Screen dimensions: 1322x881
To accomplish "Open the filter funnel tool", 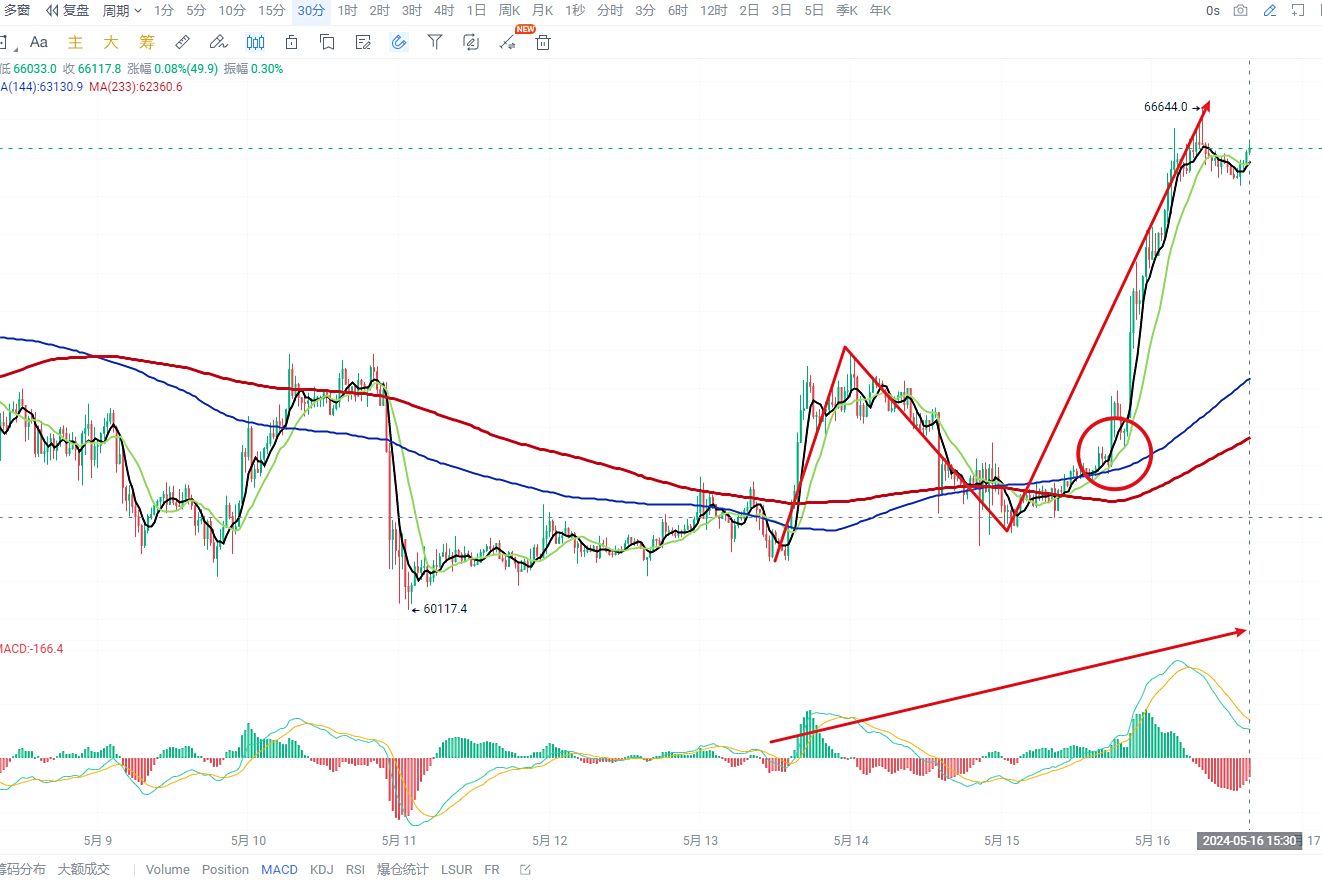I will [435, 42].
